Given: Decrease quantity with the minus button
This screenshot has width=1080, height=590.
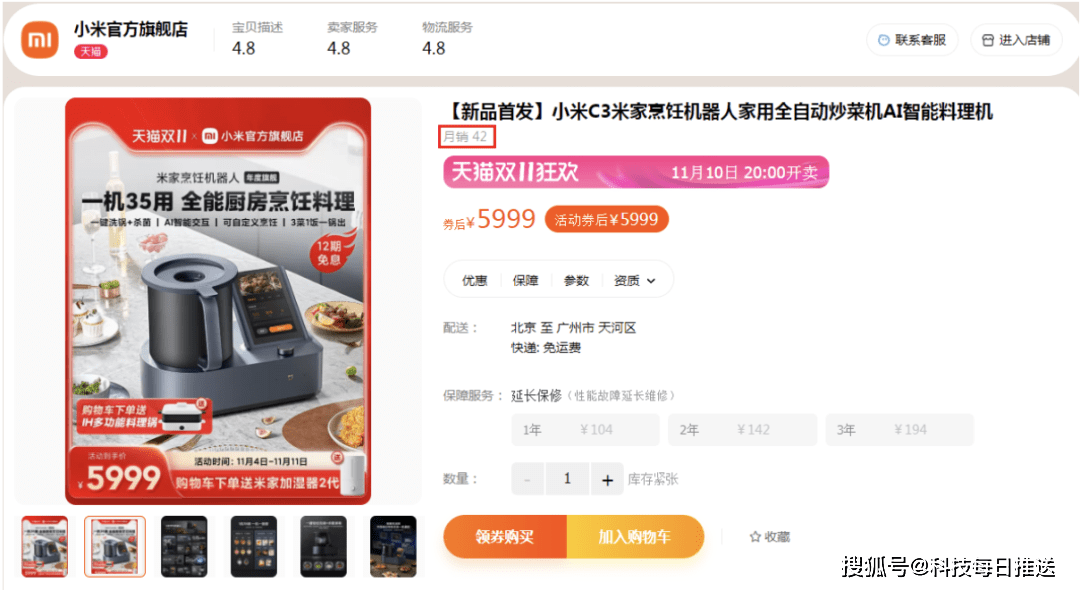Looking at the screenshot, I should click(x=528, y=480).
